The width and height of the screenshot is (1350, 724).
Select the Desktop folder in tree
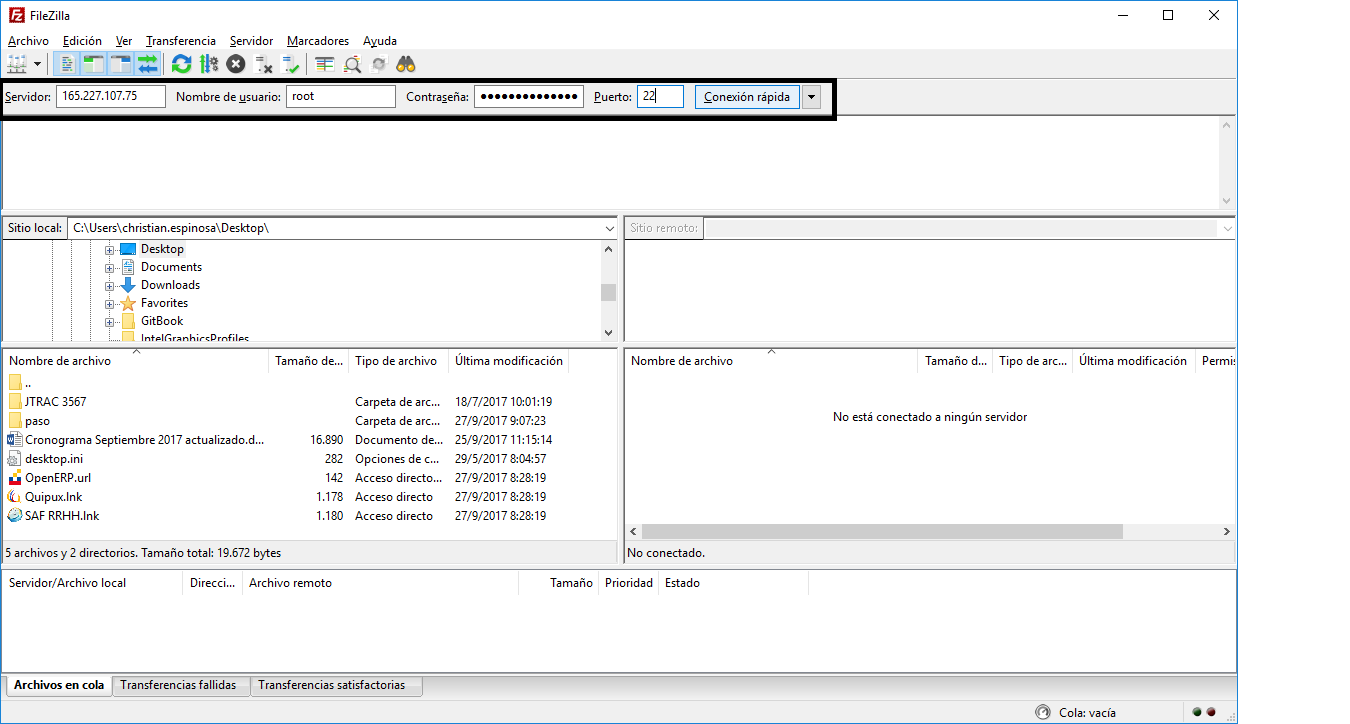point(162,249)
